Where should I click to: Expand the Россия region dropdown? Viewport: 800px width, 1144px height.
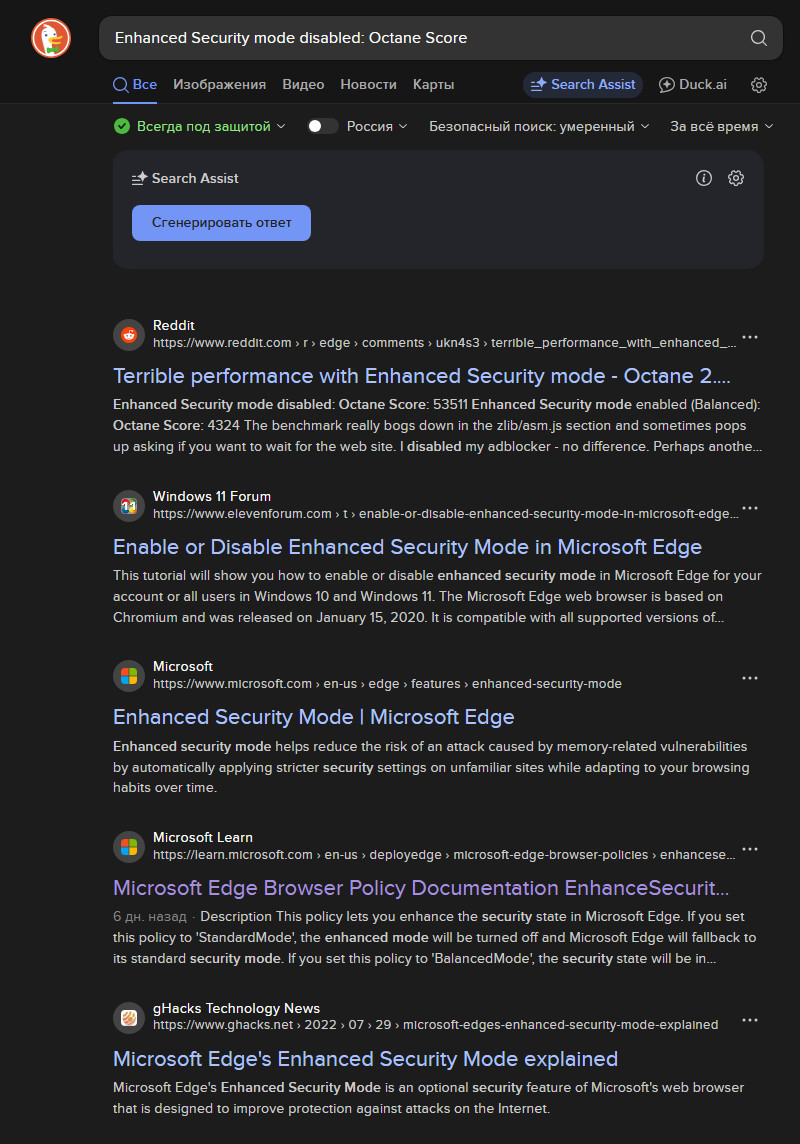[377, 126]
